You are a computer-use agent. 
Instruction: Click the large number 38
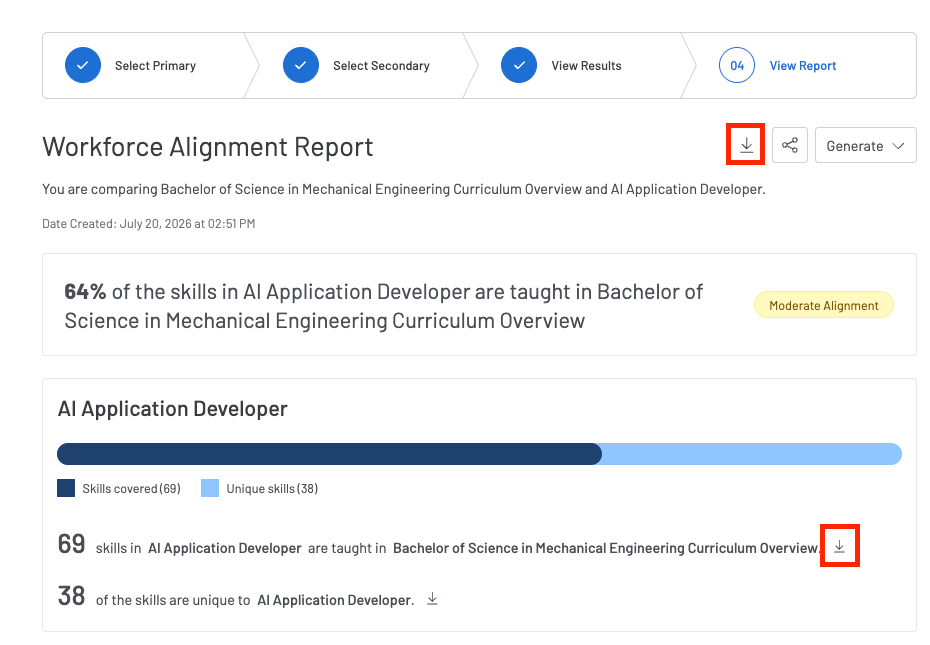(x=71, y=596)
